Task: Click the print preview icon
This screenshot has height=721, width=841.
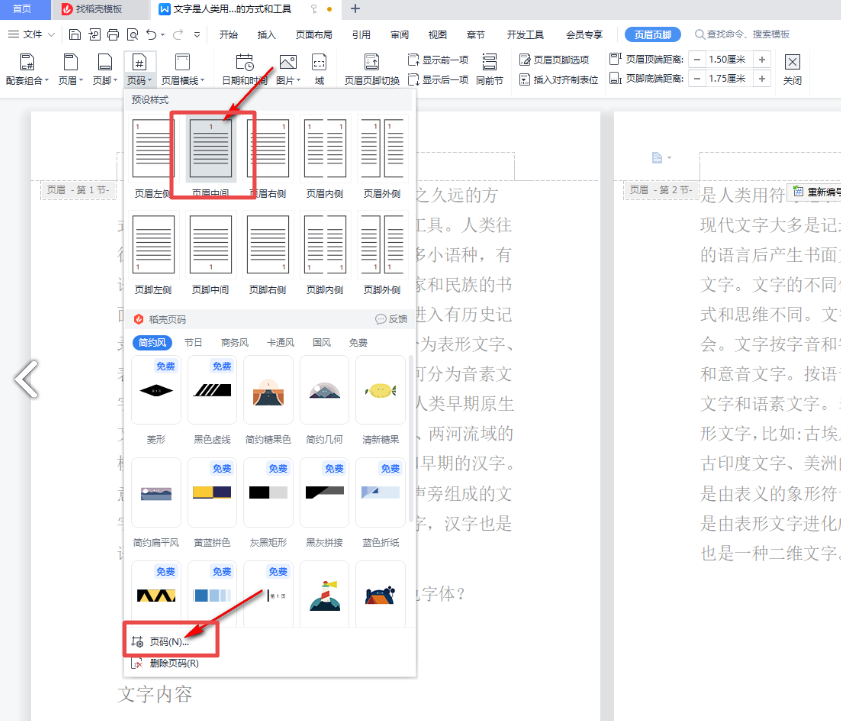Action: point(132,34)
